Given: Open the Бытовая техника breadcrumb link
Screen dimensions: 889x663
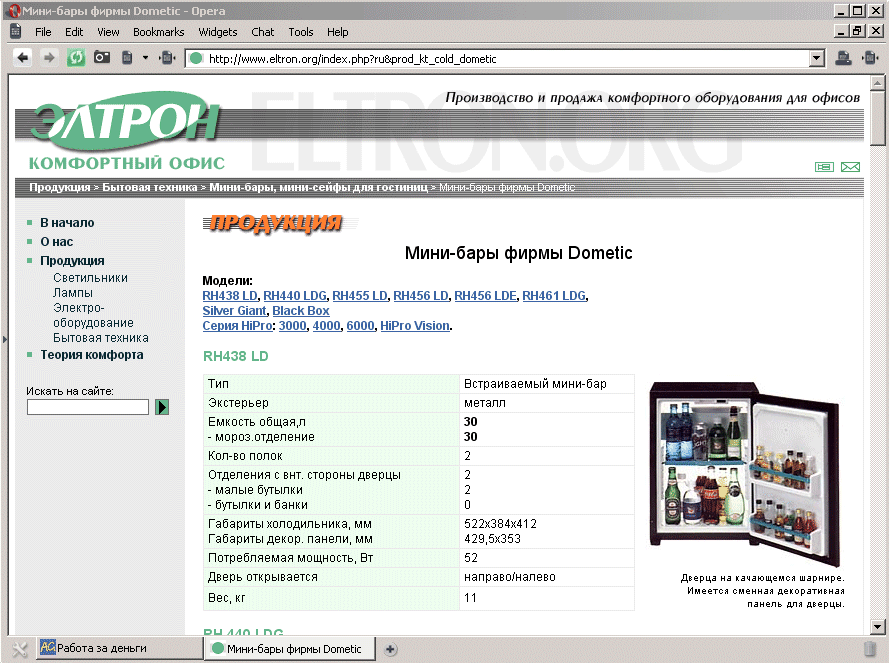Looking at the screenshot, I should 150,187.
